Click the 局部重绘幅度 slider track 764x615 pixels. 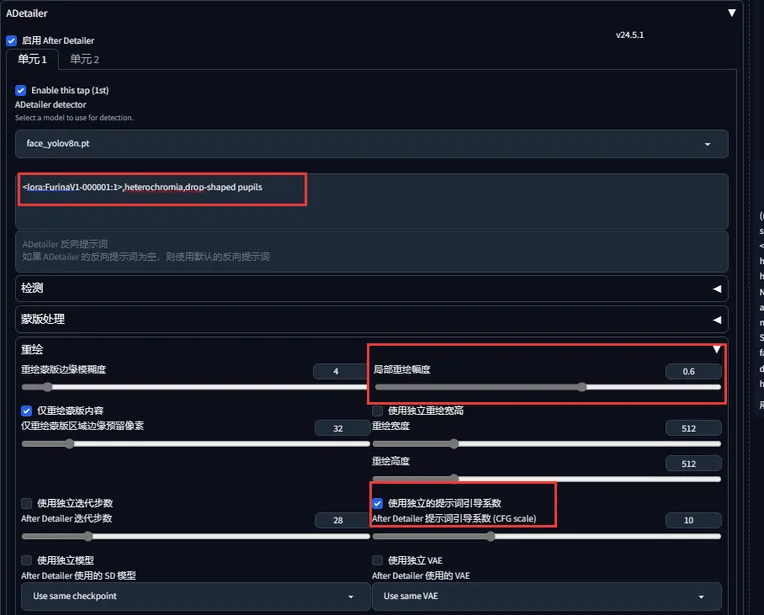coord(546,387)
